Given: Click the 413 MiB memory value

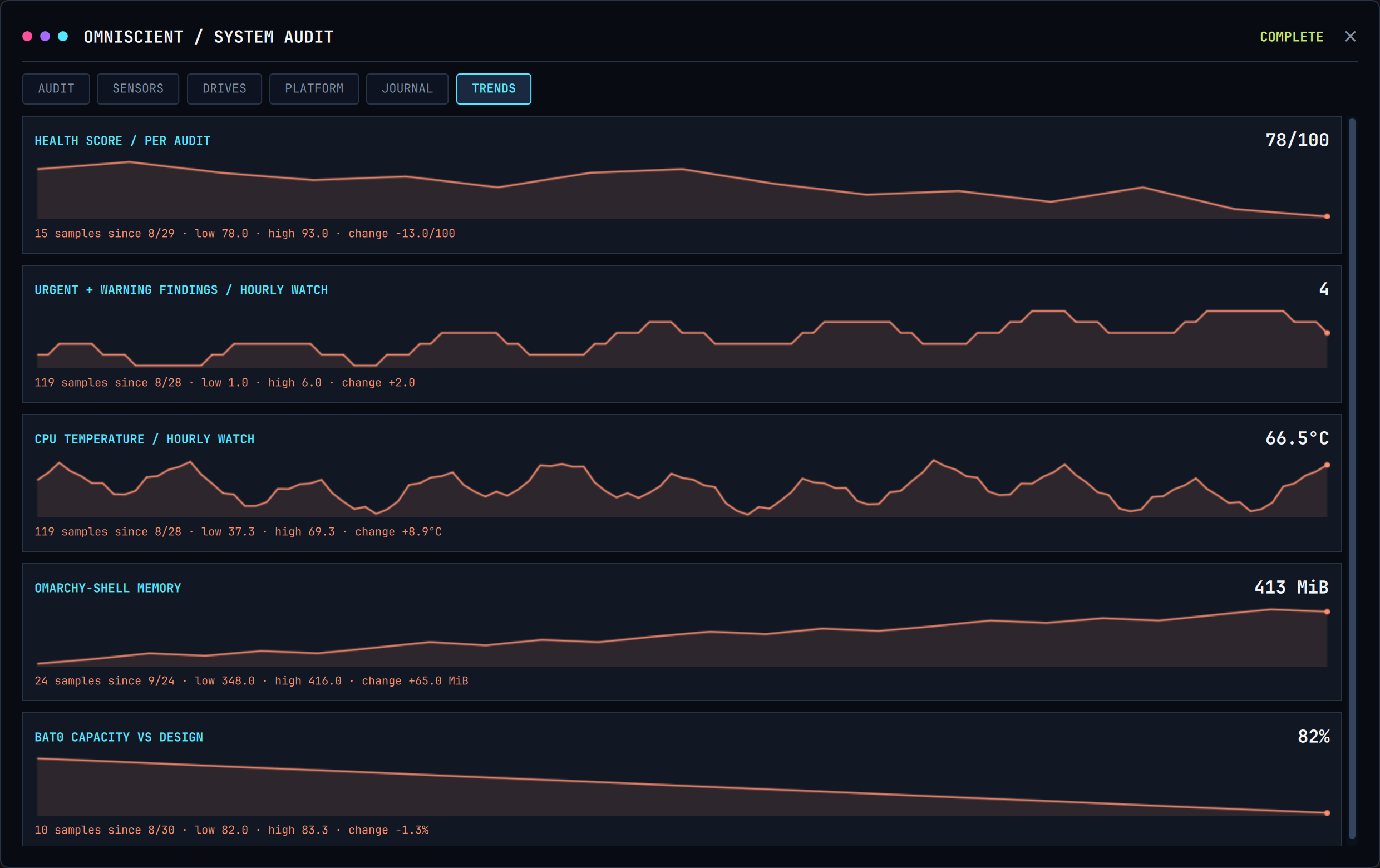Looking at the screenshot, I should tap(1291, 587).
